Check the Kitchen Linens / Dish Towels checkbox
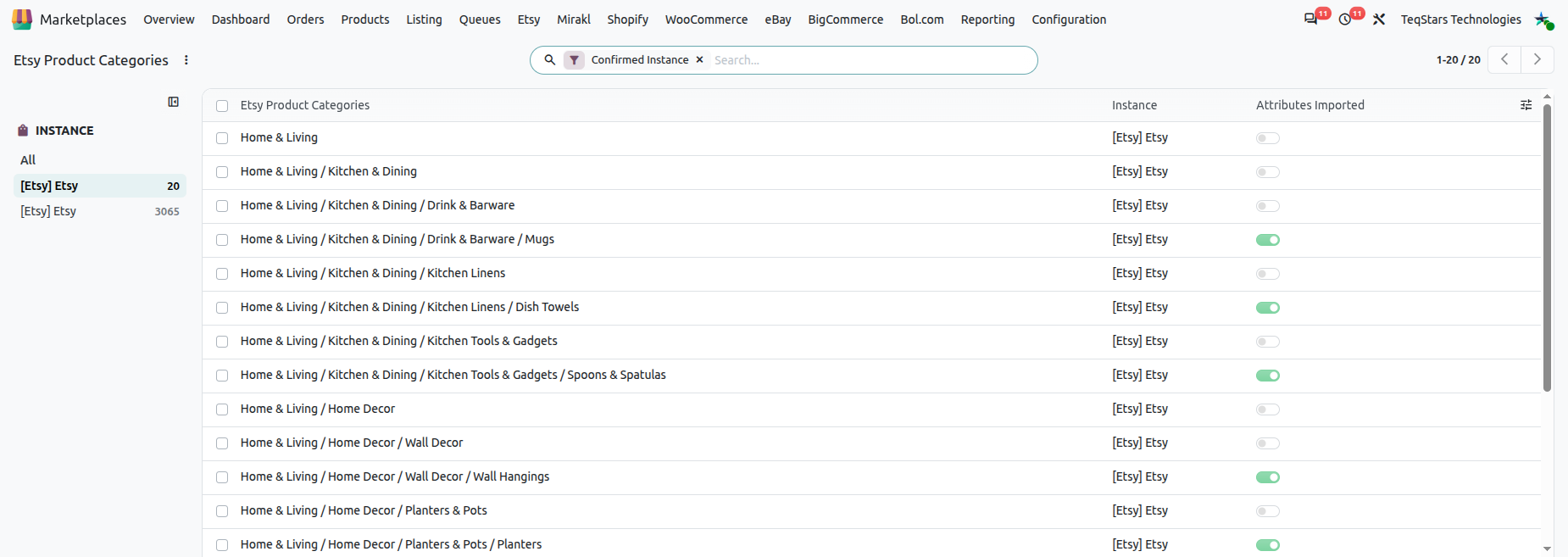 coord(222,308)
